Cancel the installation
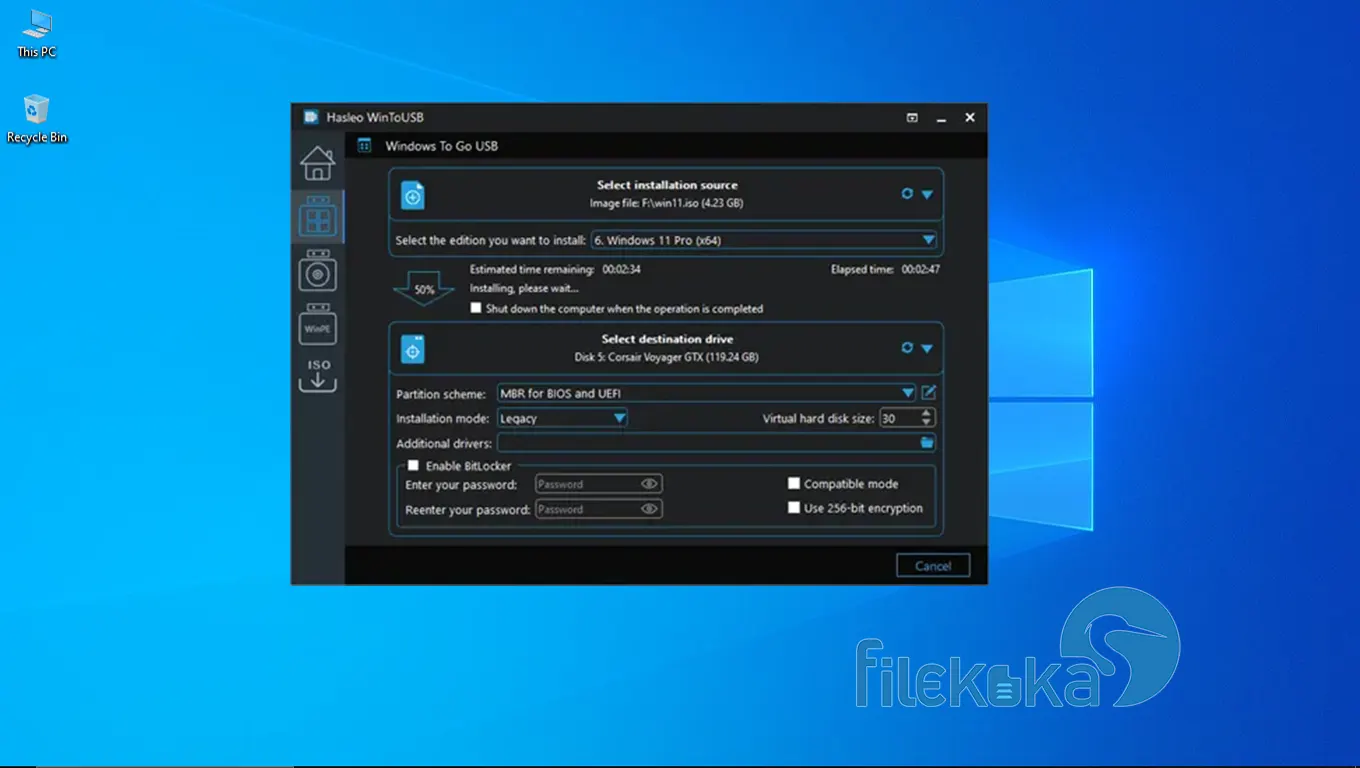The image size is (1360, 768). click(x=933, y=566)
